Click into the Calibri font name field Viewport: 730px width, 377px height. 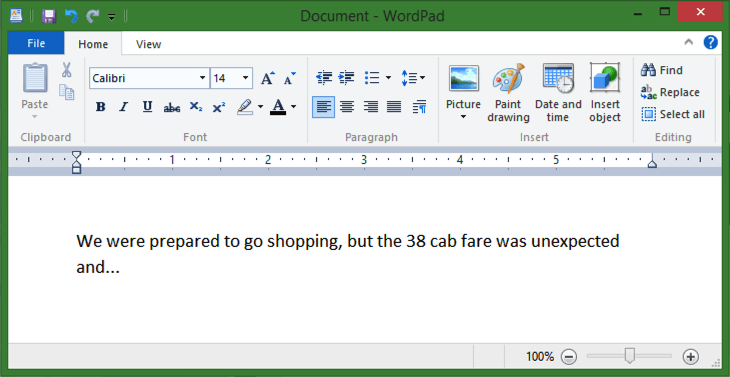pos(143,78)
